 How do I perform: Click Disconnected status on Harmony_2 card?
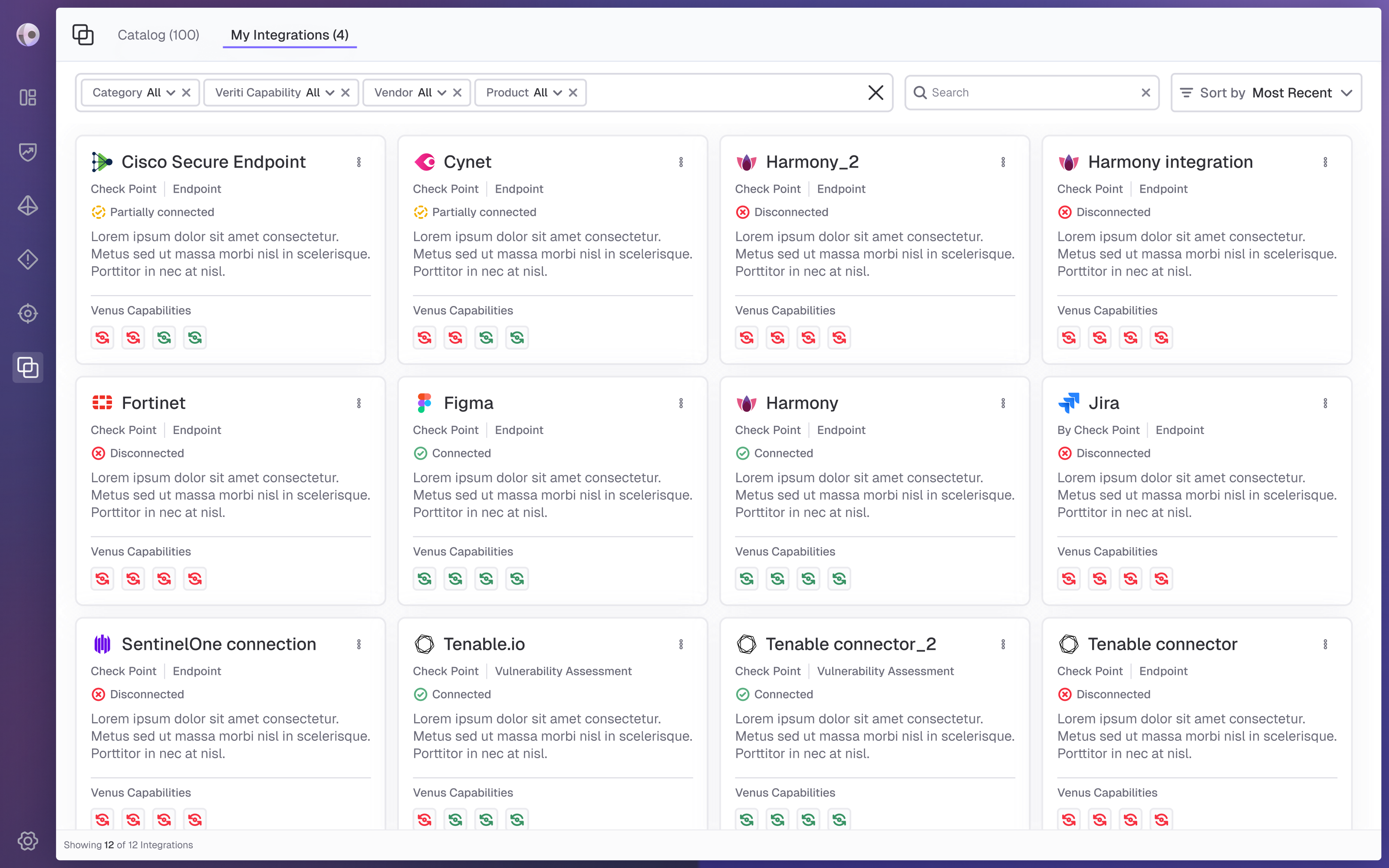click(782, 212)
